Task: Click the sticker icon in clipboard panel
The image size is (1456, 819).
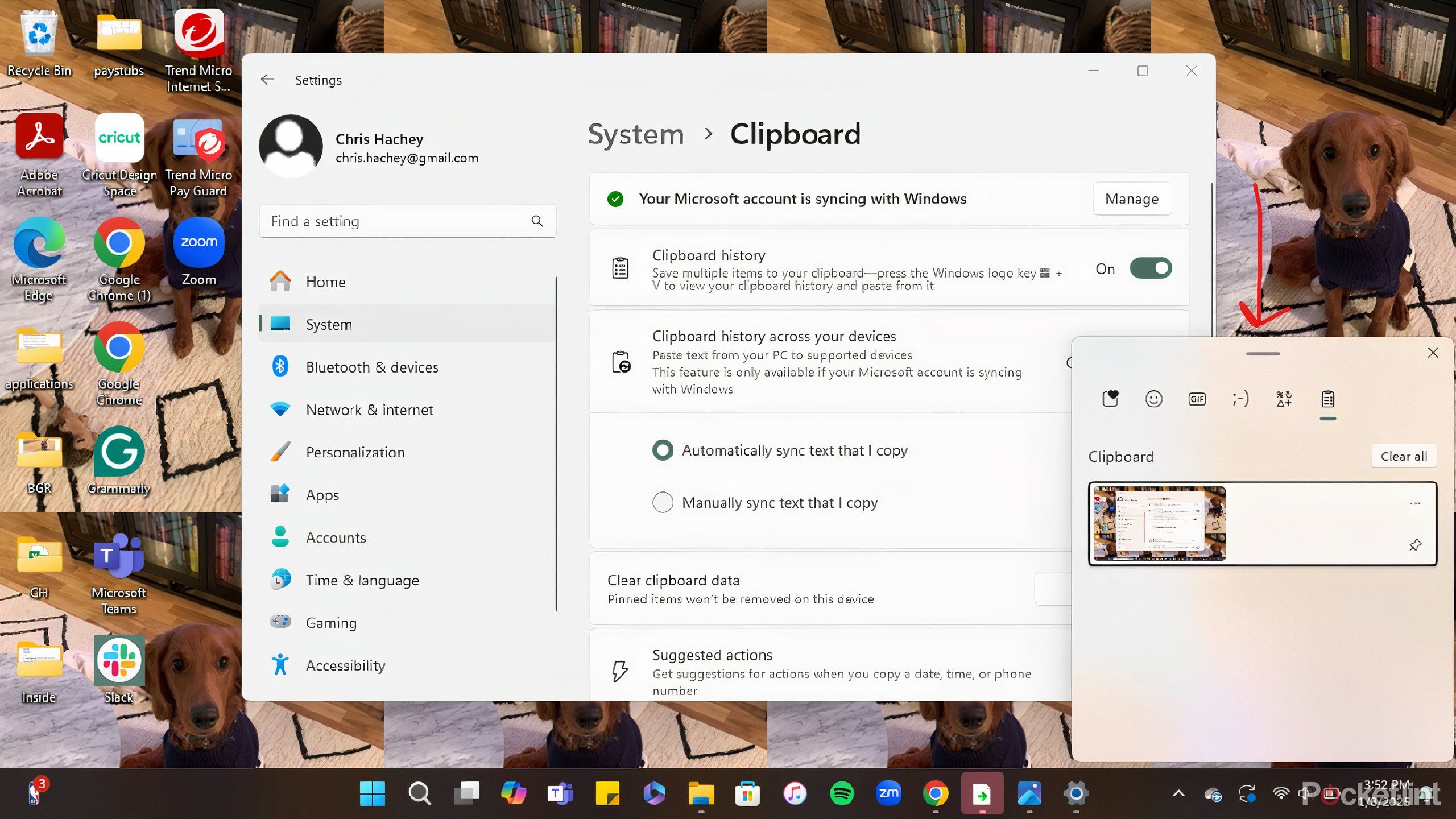Action: [x=1110, y=398]
